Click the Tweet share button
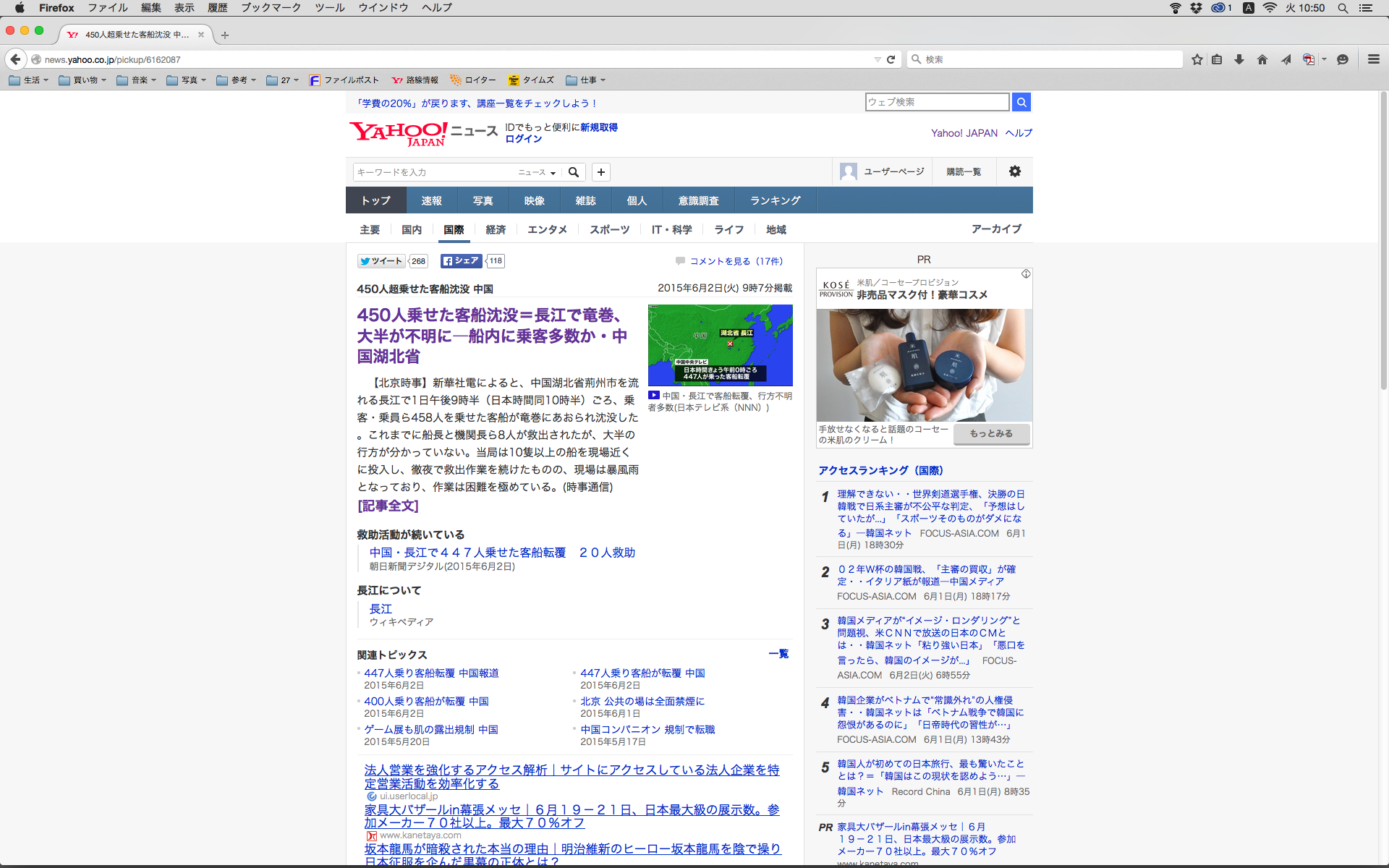The height and width of the screenshot is (868, 1389). click(x=381, y=261)
